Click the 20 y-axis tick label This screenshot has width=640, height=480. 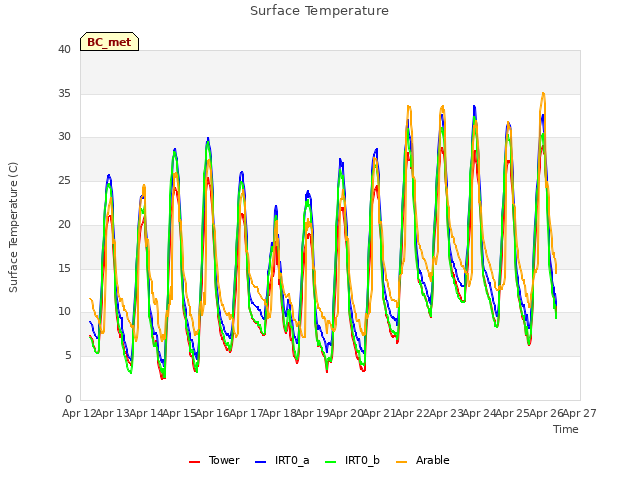point(64,224)
